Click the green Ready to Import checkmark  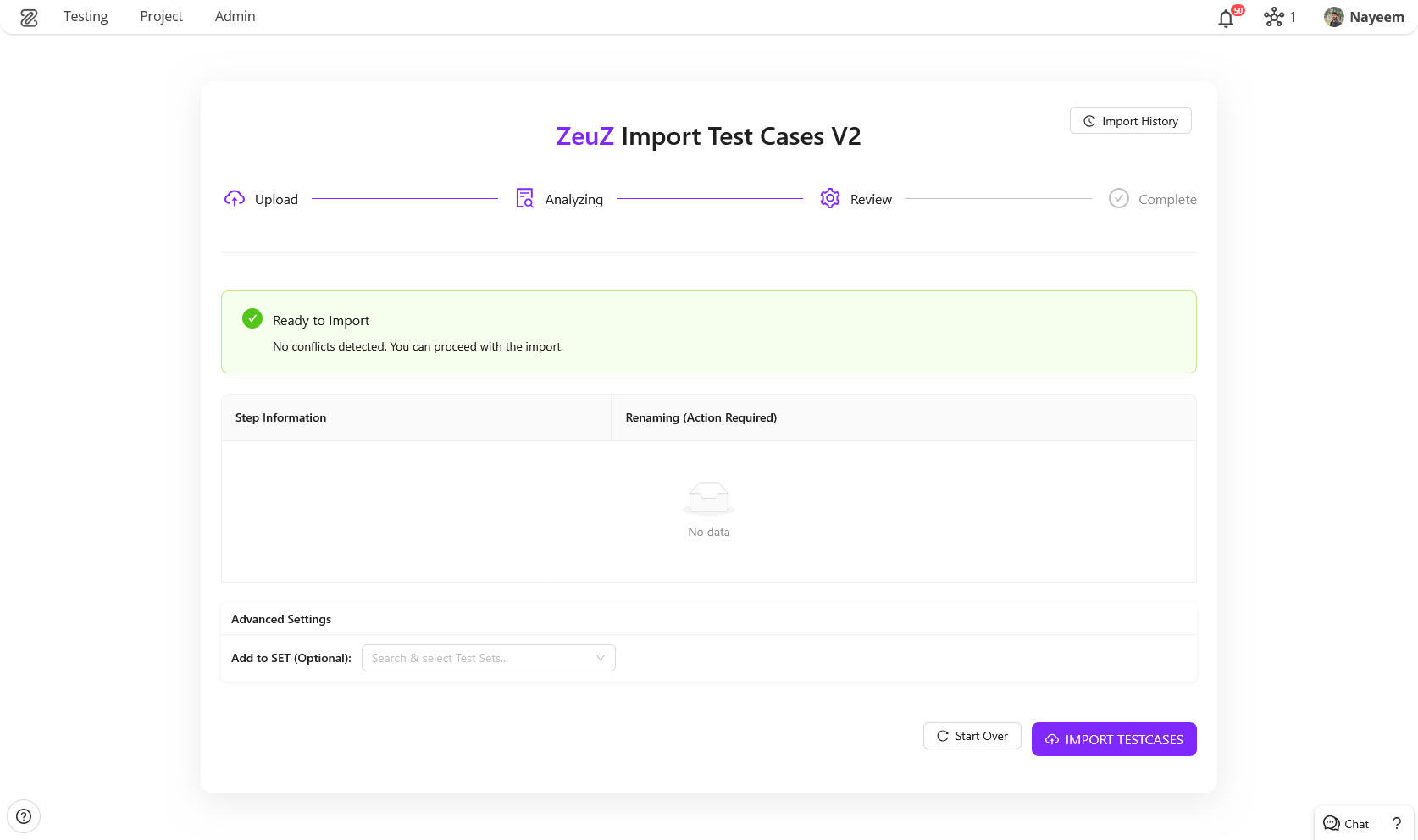252,319
